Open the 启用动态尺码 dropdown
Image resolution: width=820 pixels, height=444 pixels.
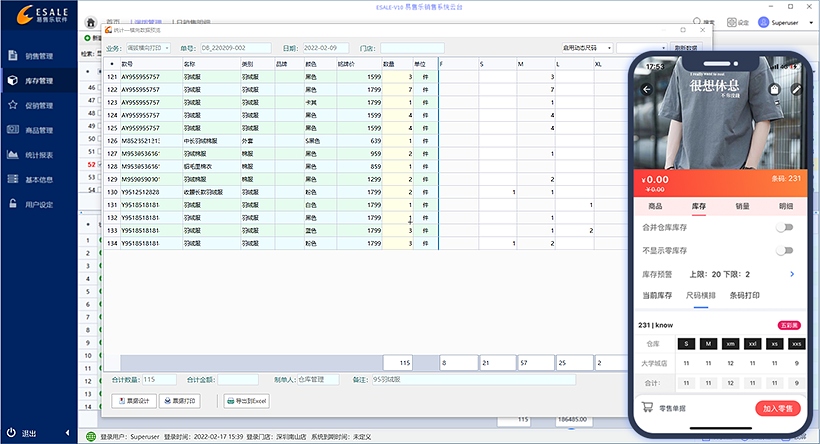click(609, 47)
